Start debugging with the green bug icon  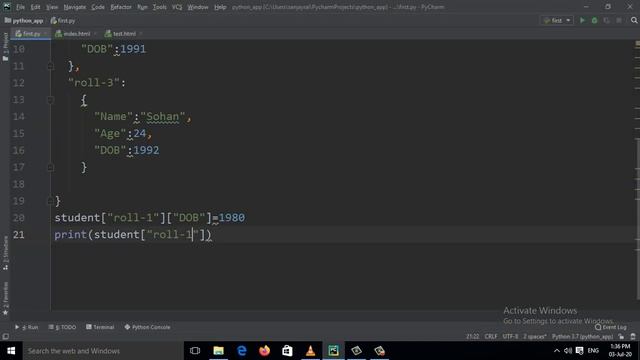pos(594,20)
